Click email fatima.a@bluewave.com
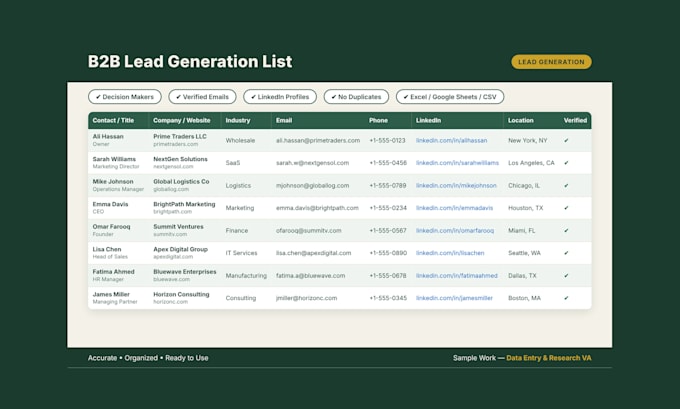This screenshot has height=409, width=680. [311, 276]
